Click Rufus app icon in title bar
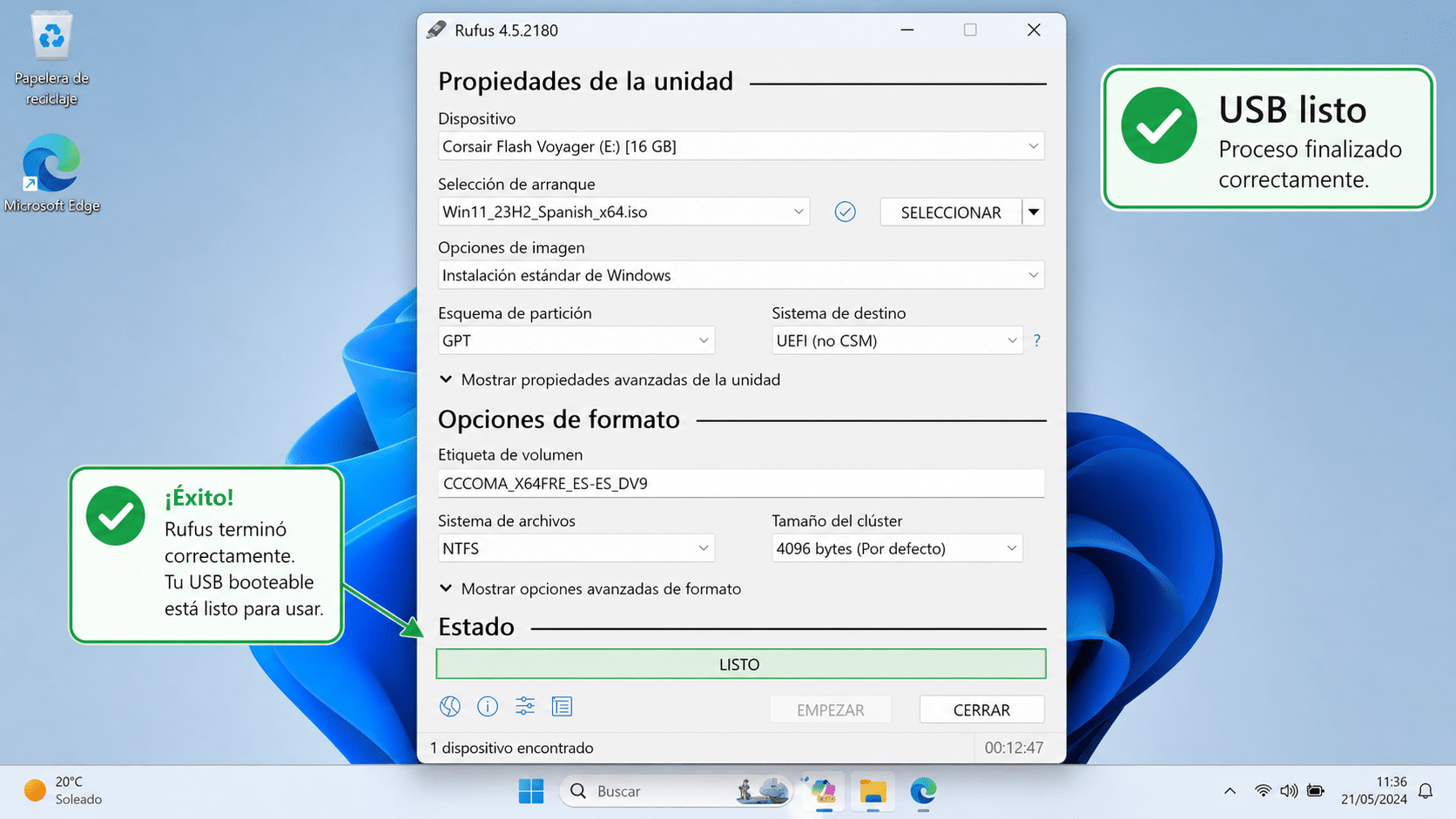The width and height of the screenshot is (1456, 819). [436, 30]
